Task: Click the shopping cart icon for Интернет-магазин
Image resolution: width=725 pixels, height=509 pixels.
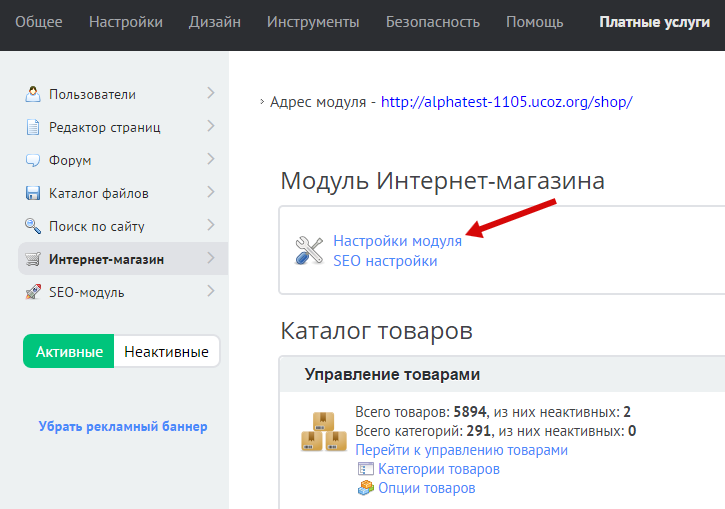Action: tap(33, 259)
